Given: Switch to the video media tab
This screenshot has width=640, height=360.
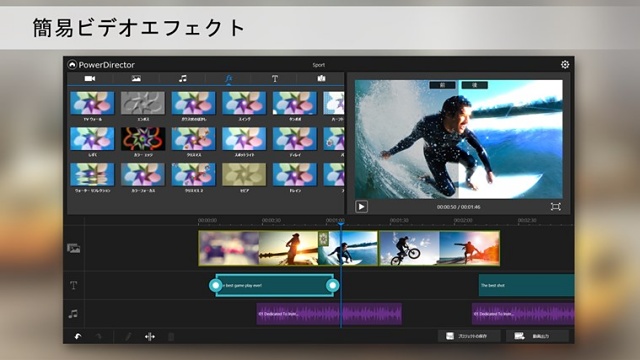Looking at the screenshot, I should (90, 78).
